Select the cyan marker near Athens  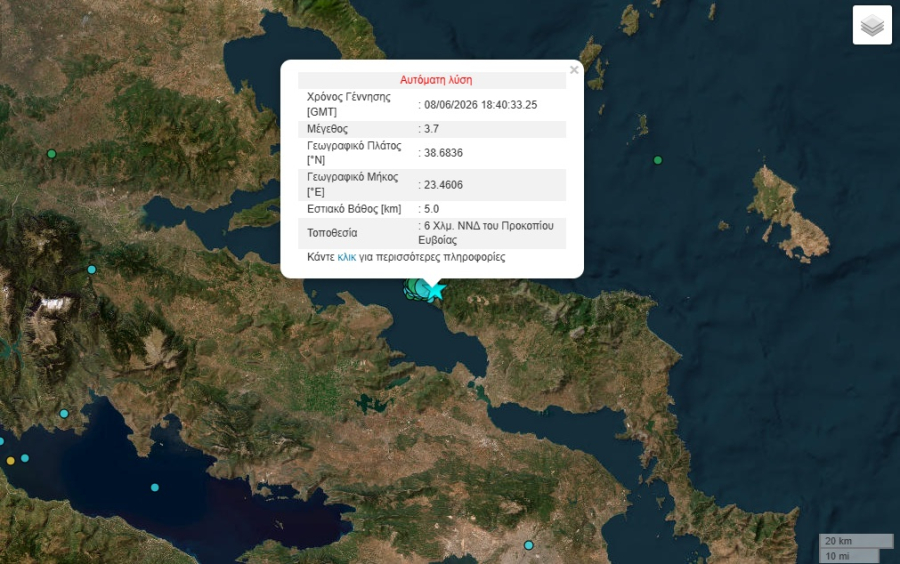point(529,545)
